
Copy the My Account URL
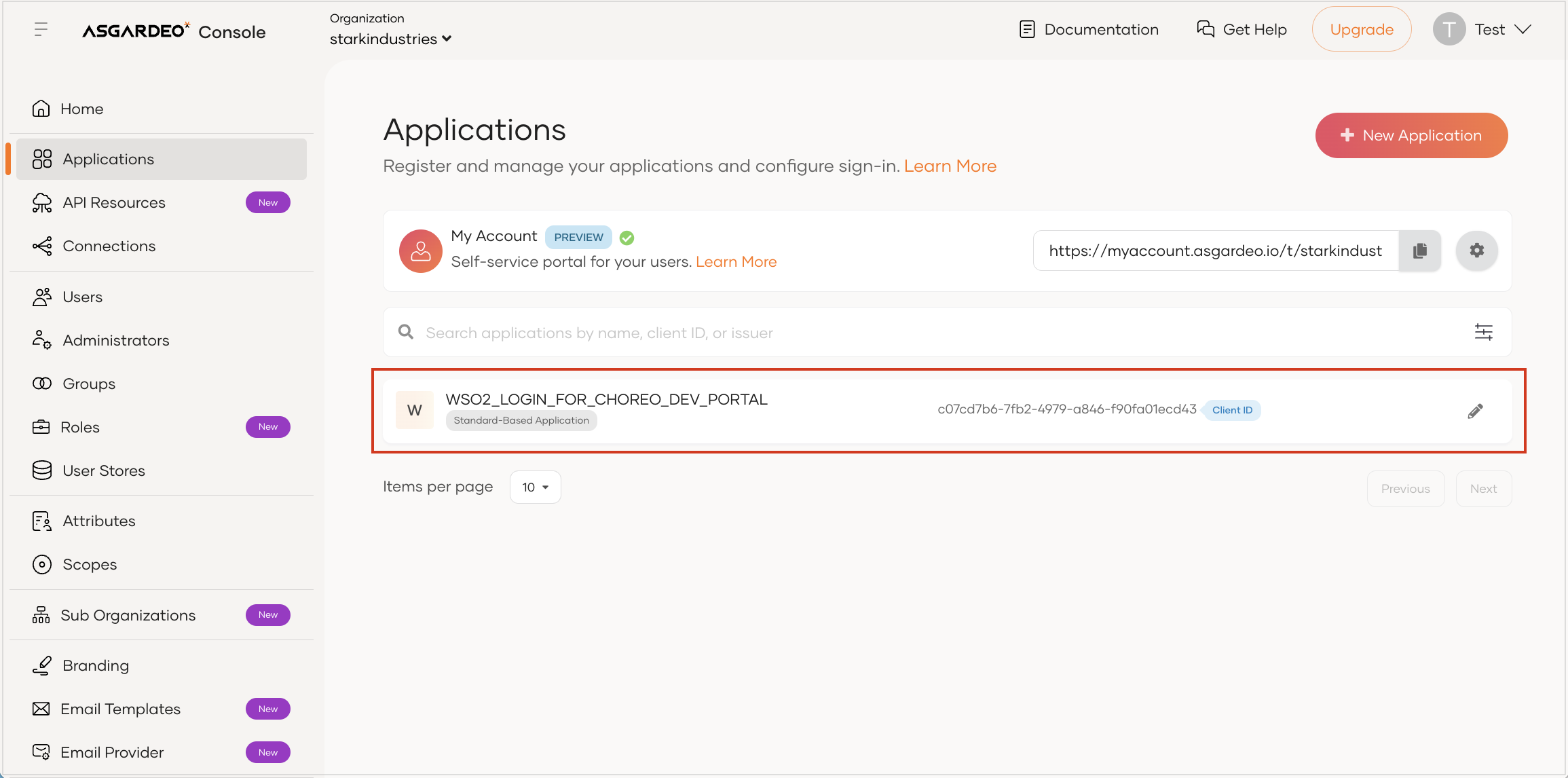coord(1419,251)
